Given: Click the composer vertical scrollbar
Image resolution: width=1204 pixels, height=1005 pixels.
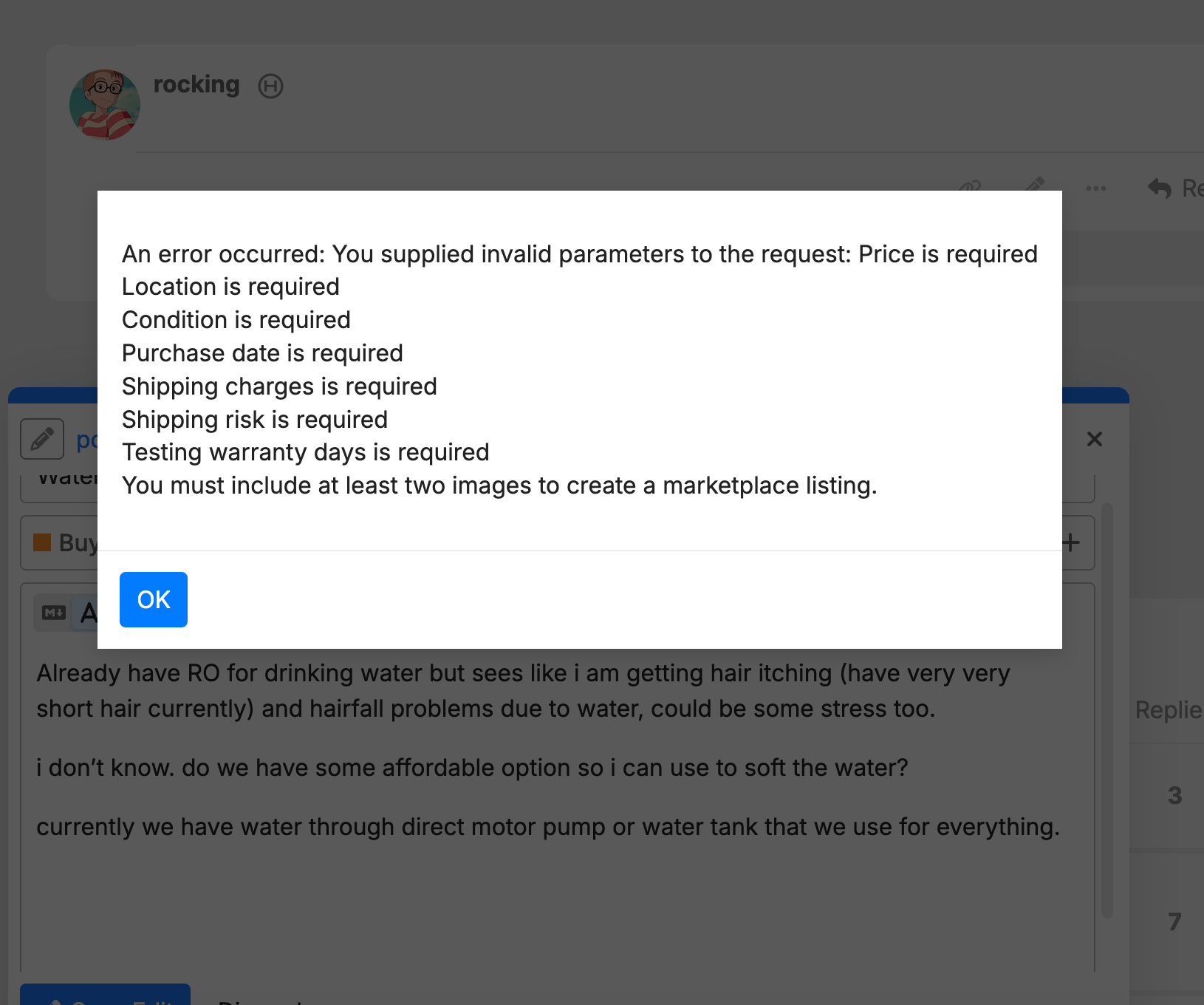Looking at the screenshot, I should 1107,709.
